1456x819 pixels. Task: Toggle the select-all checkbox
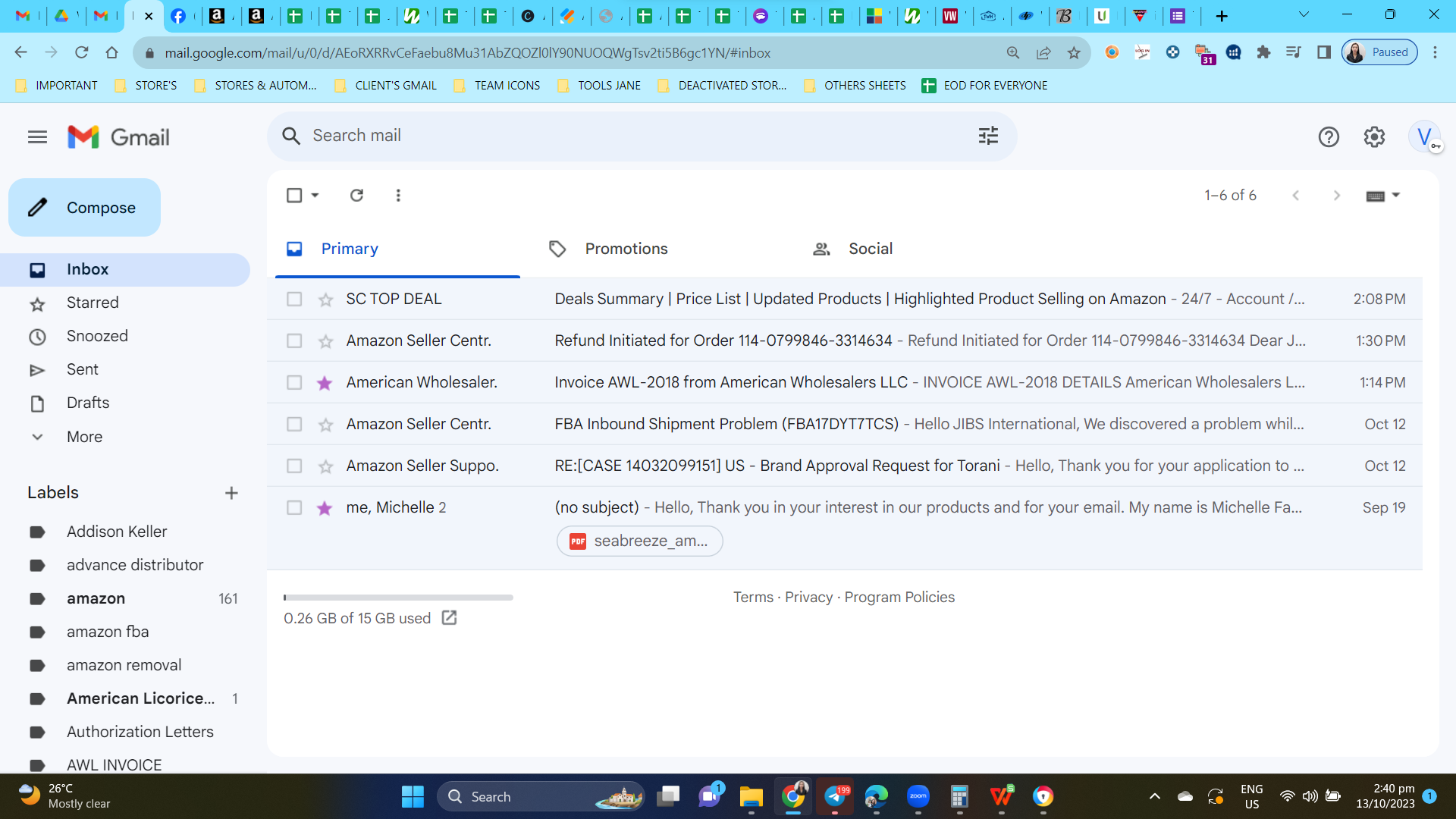click(294, 196)
